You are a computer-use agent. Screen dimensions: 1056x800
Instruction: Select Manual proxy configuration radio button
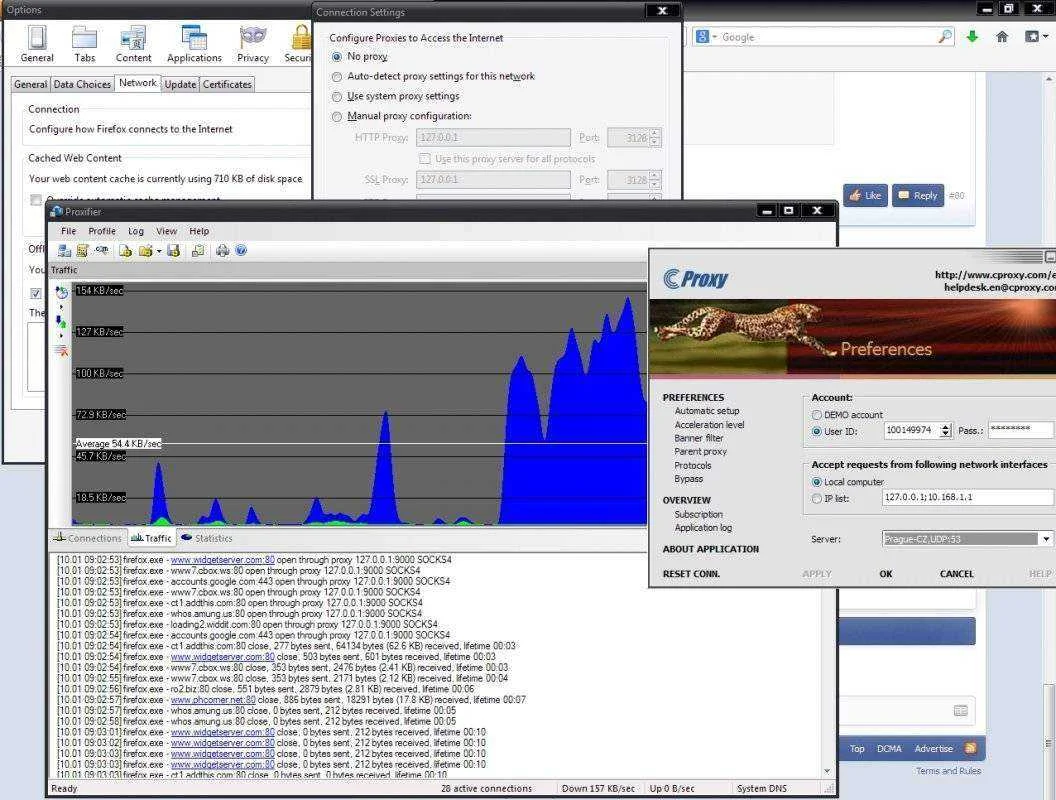pyautogui.click(x=337, y=116)
